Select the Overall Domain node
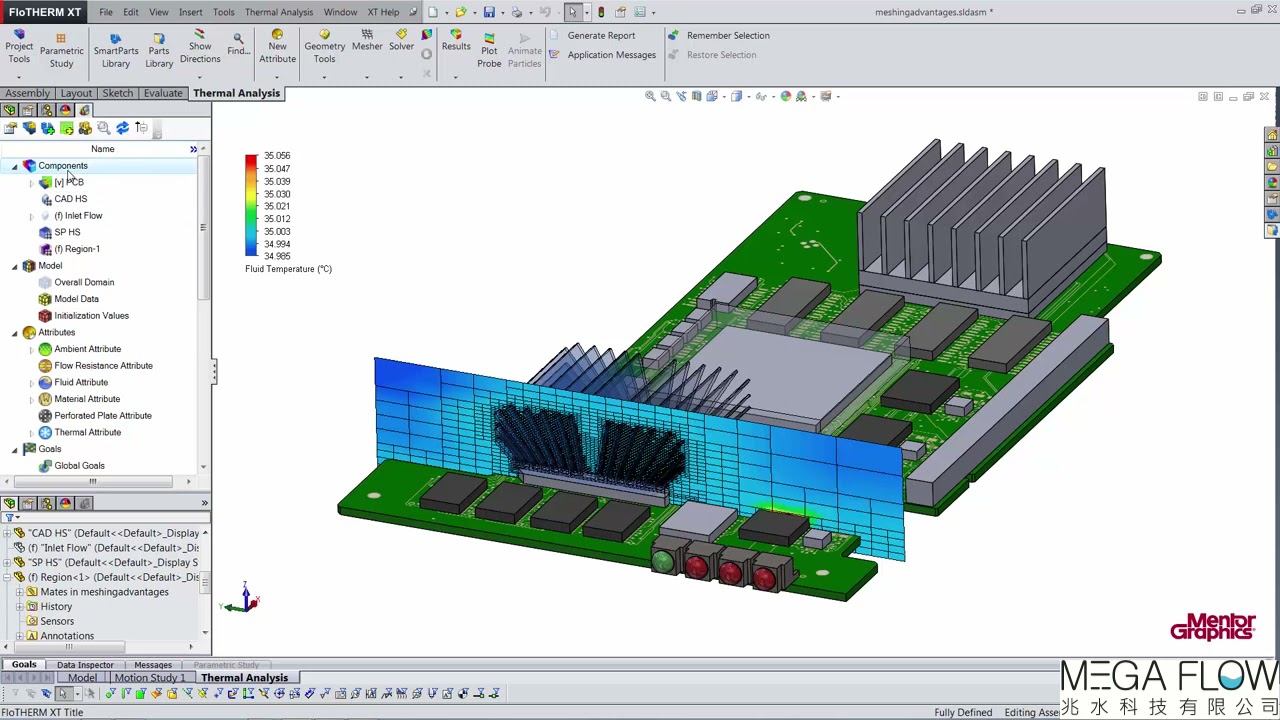Image resolution: width=1280 pixels, height=720 pixels. coord(84,282)
